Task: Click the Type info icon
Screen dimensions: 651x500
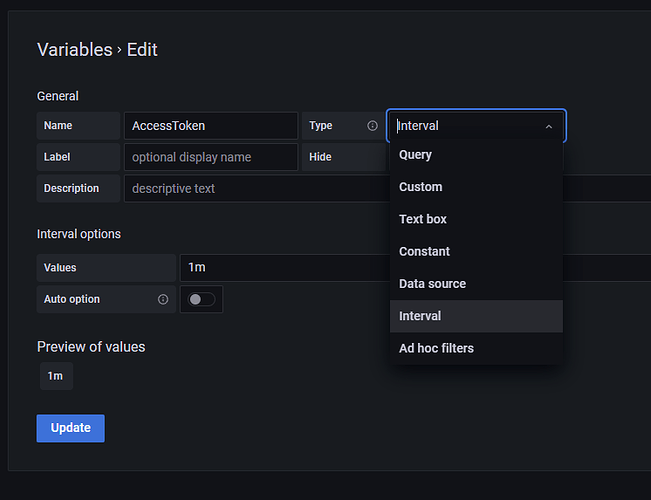Action: pos(372,126)
